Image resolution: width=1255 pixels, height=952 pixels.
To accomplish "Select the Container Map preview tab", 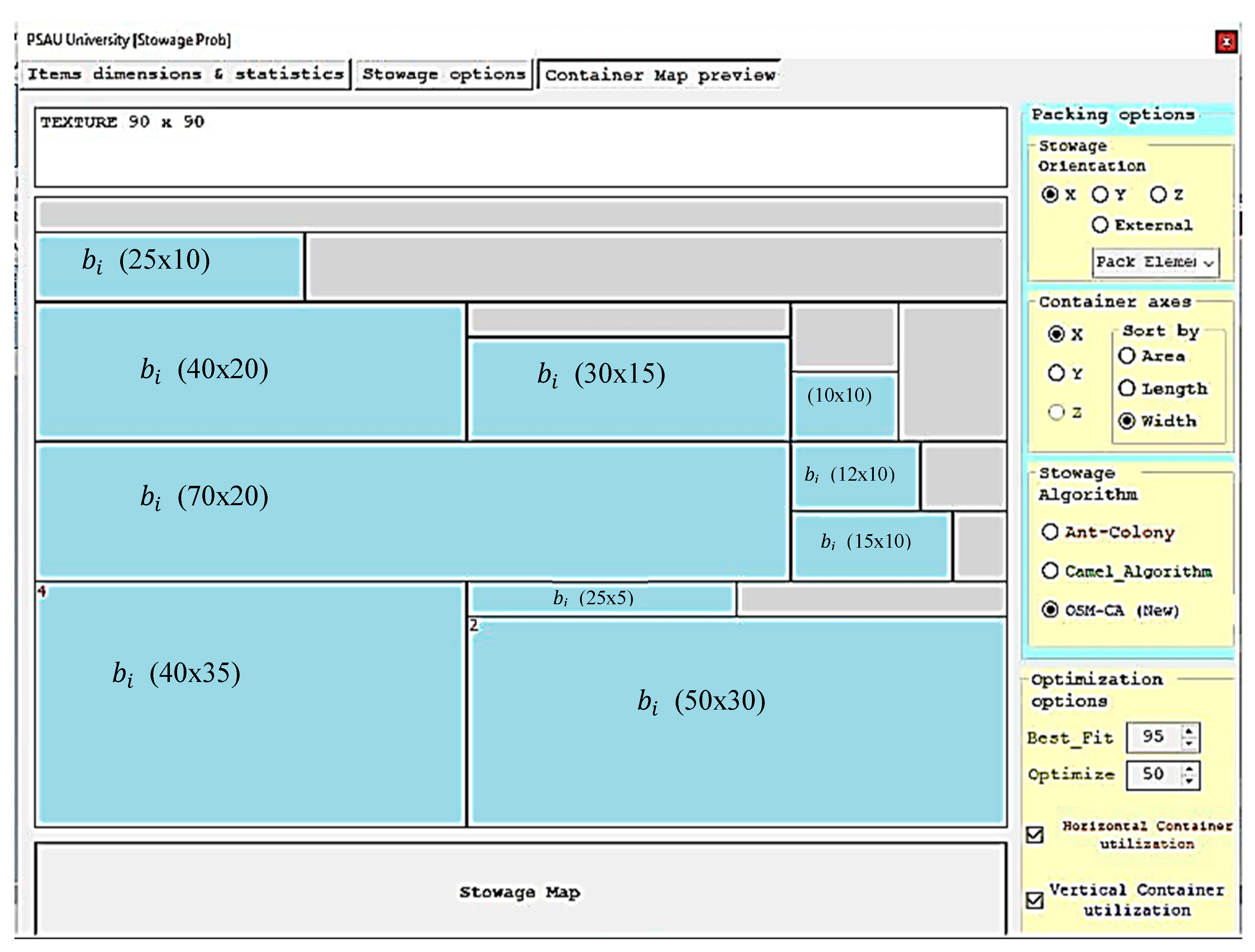I will 660,76.
